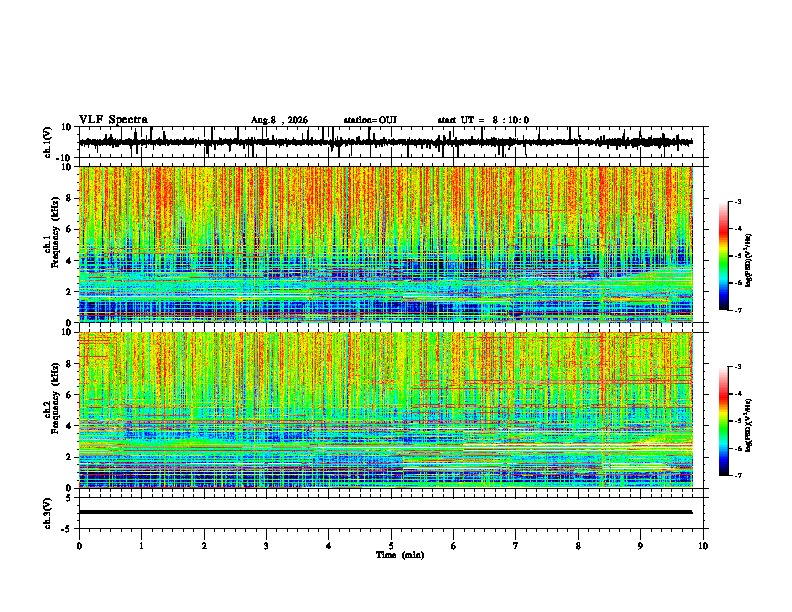Click the time axis end tick label "10"

[x=703, y=546]
